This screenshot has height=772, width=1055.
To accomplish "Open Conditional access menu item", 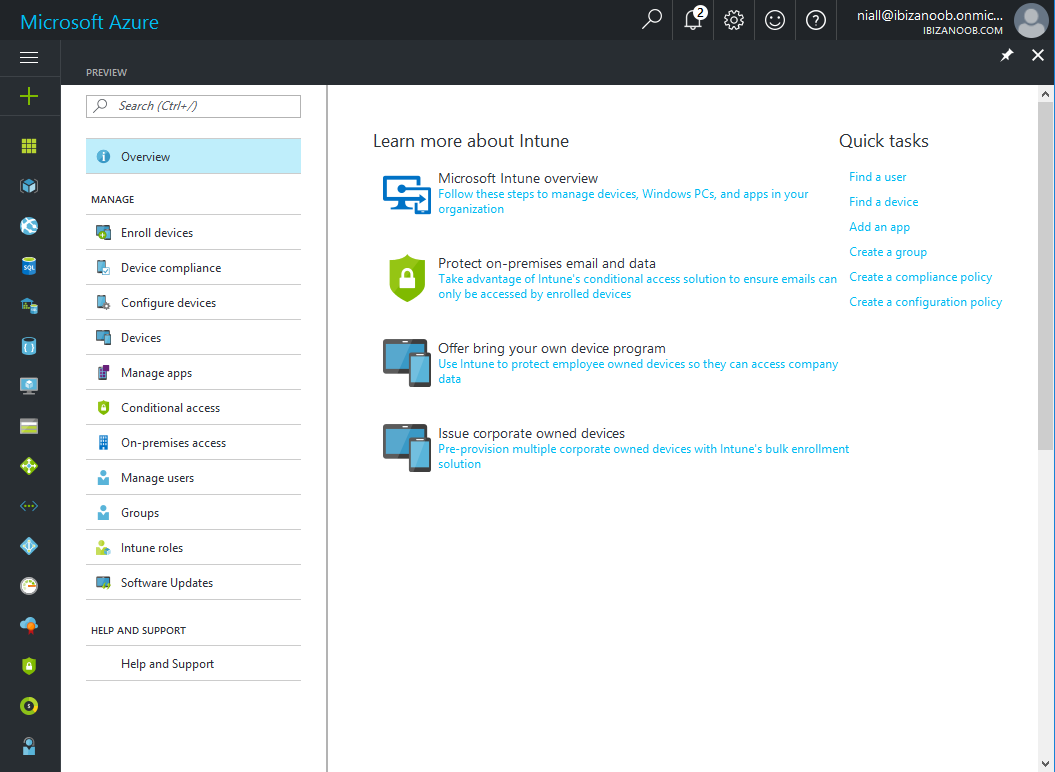I will 193,407.
